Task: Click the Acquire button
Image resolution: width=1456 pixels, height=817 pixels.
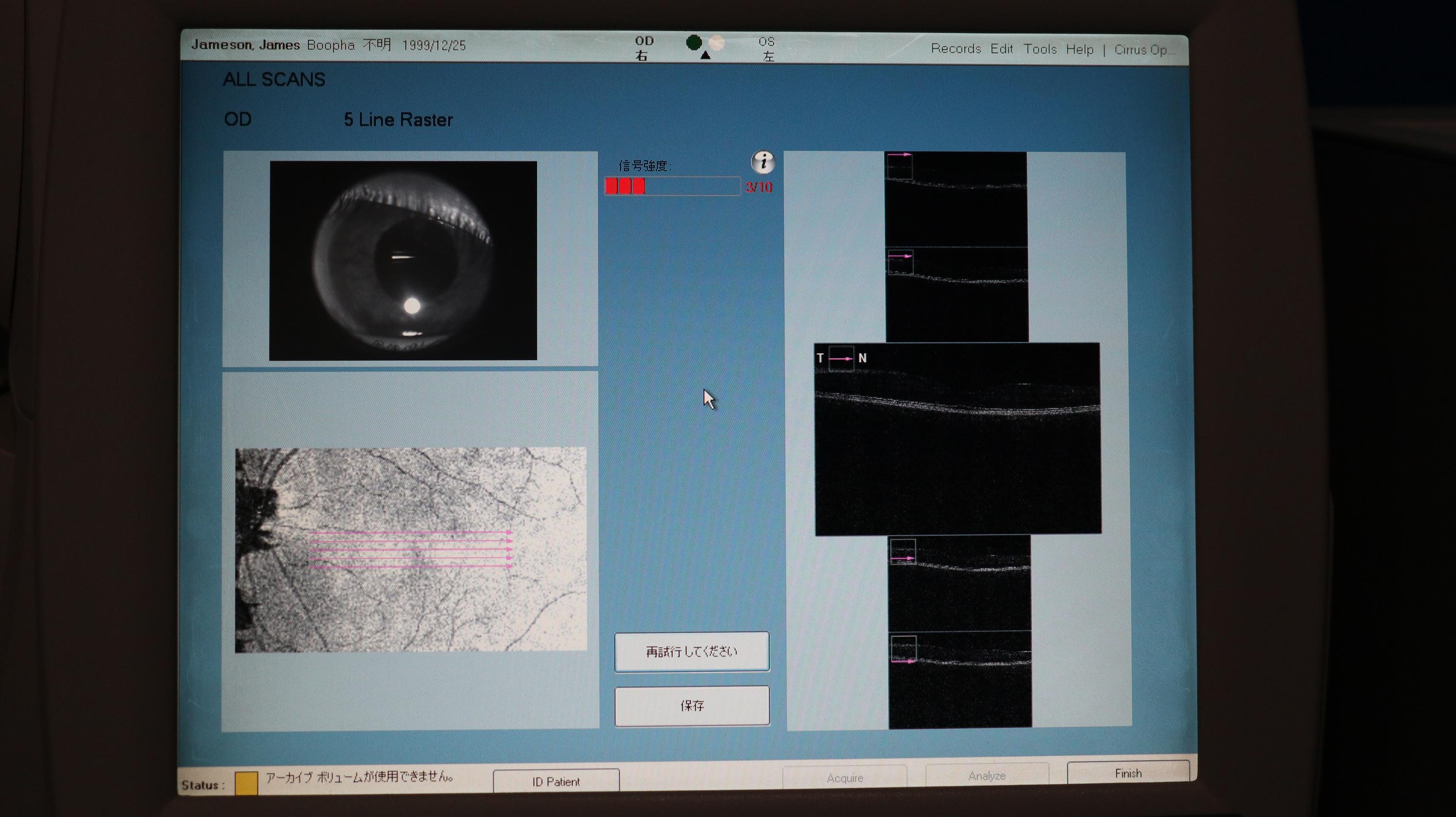Action: point(844,778)
